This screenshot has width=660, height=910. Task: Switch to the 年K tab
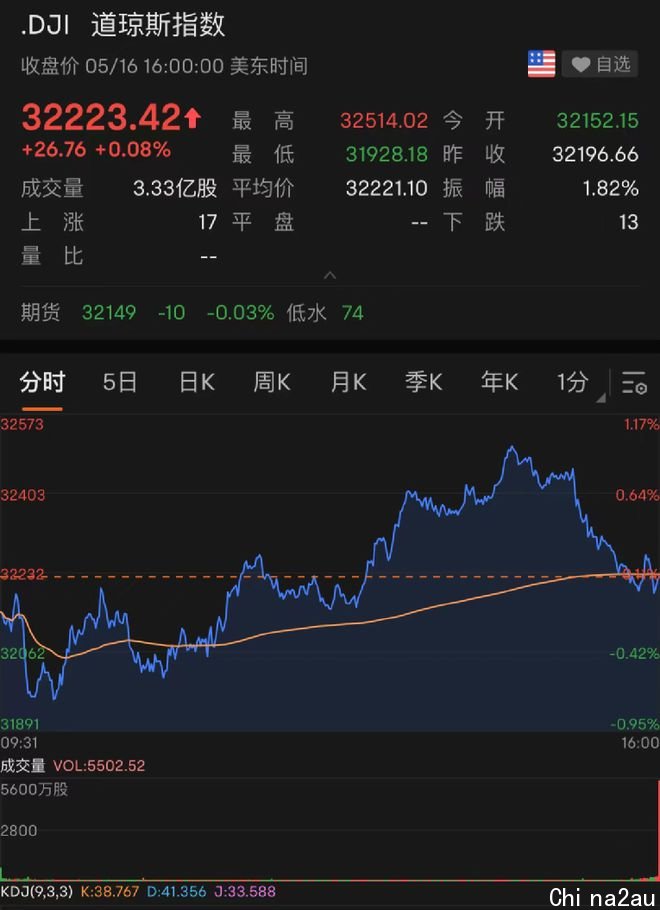coord(499,383)
